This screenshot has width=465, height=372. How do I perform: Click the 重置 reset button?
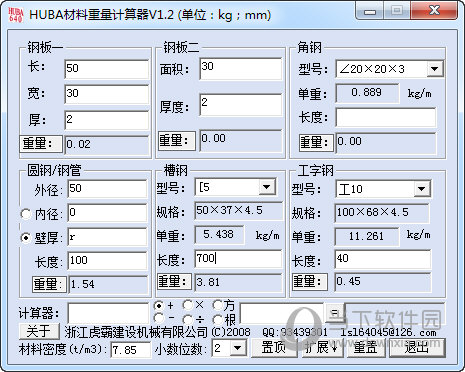click(x=366, y=348)
